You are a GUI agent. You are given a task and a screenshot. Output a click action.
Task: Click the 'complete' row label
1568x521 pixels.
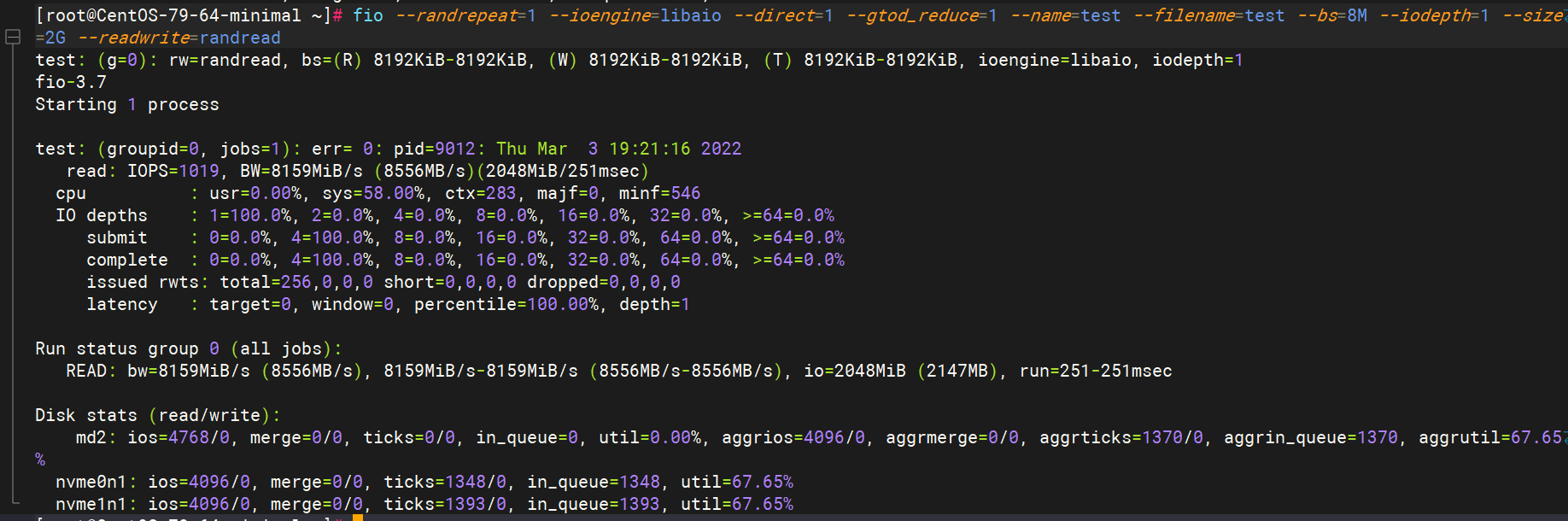127,260
